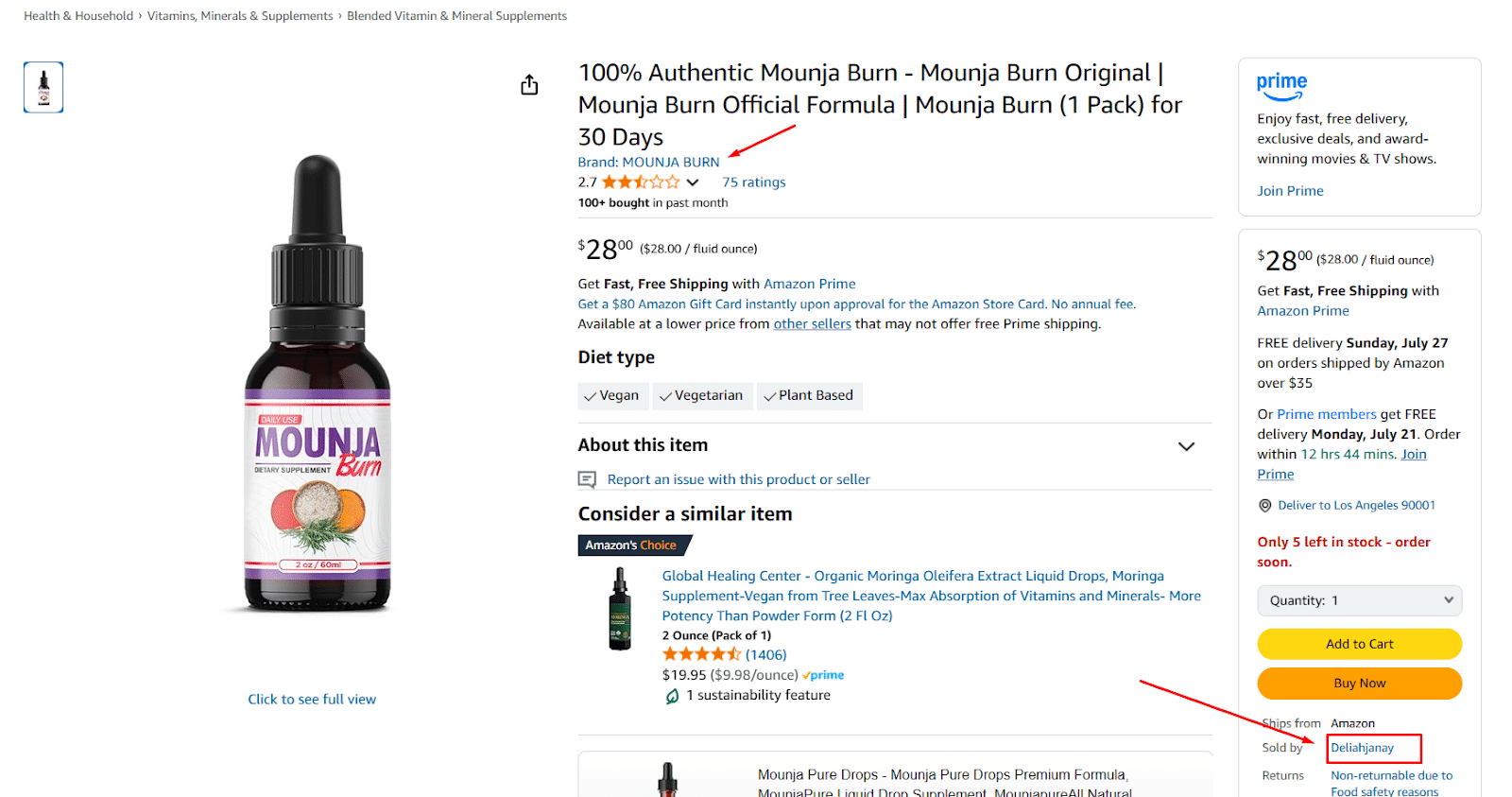The width and height of the screenshot is (1512, 797).
Task: Select the product thumbnail image
Action: click(43, 87)
